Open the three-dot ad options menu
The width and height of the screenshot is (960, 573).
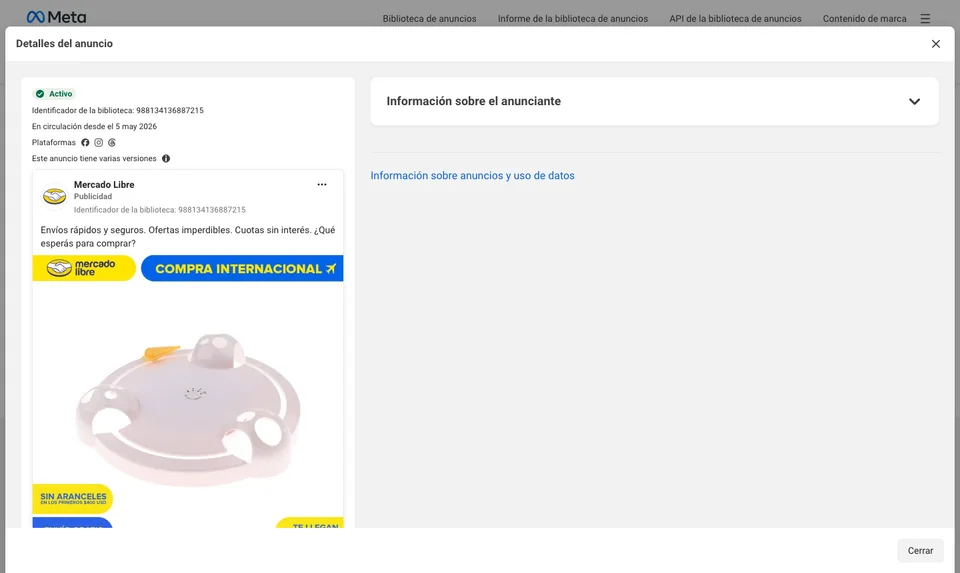pos(322,184)
